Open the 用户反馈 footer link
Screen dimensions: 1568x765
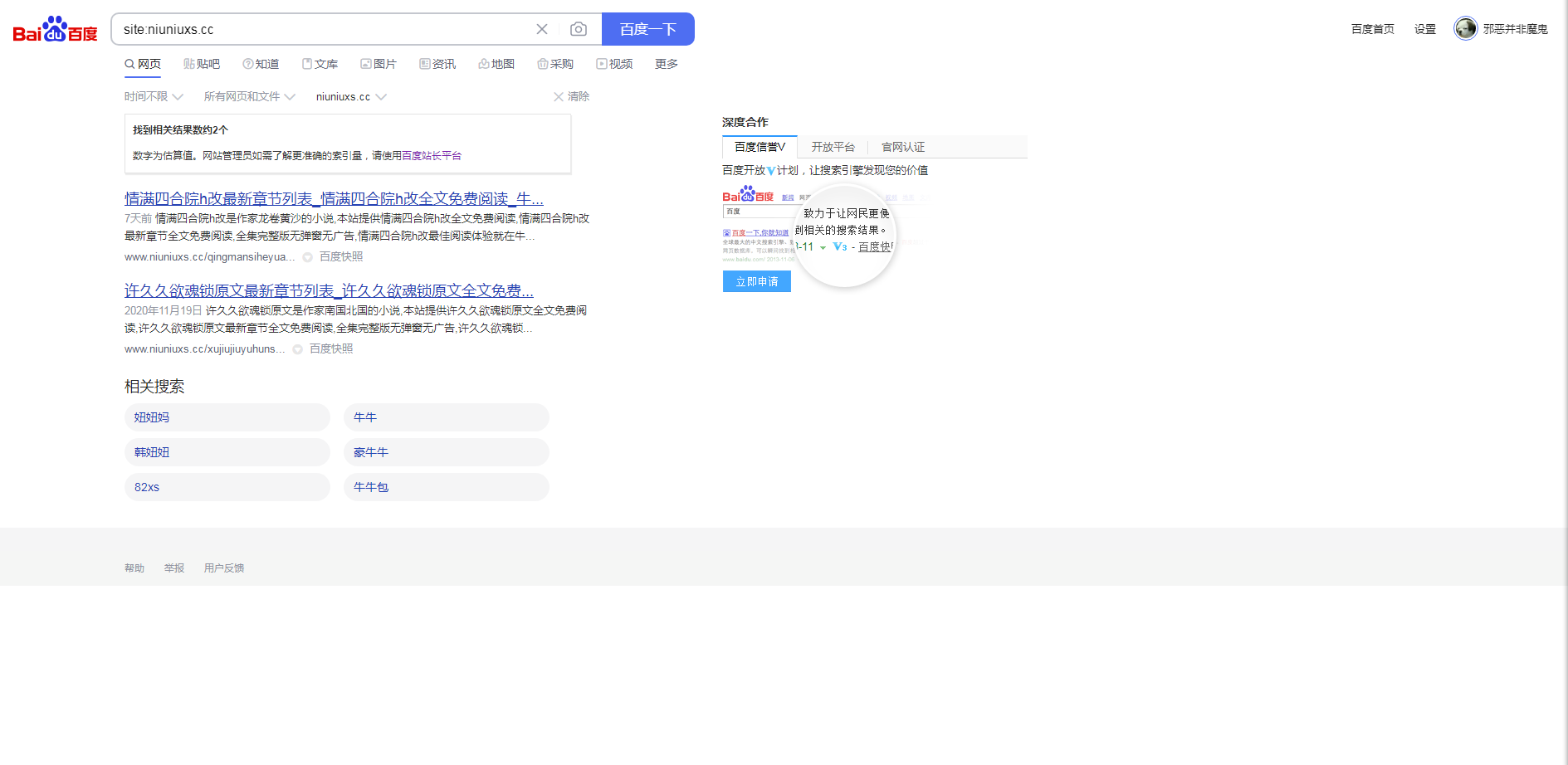(x=224, y=568)
